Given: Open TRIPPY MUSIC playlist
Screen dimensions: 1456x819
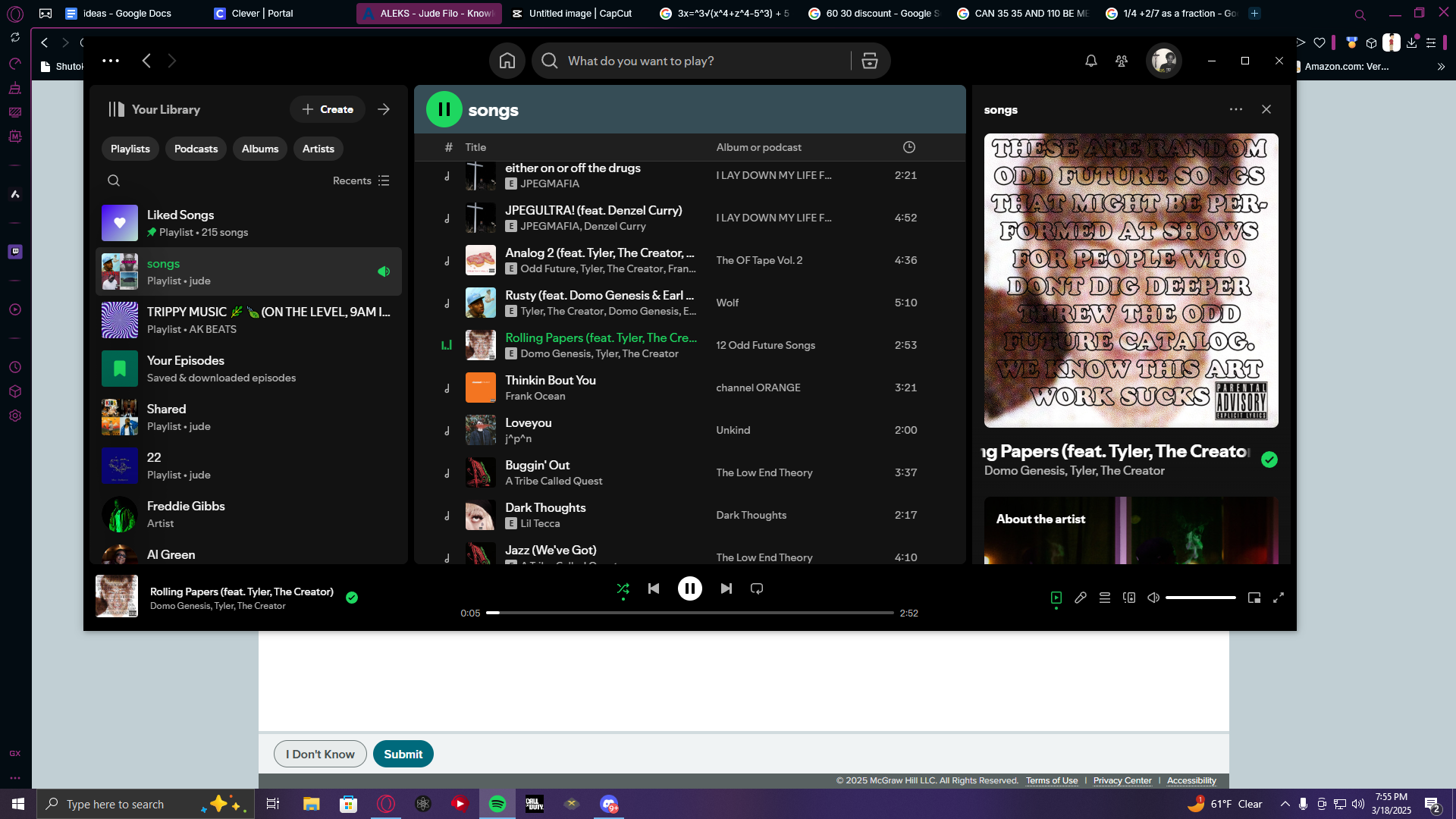Looking at the screenshot, I should [x=249, y=320].
